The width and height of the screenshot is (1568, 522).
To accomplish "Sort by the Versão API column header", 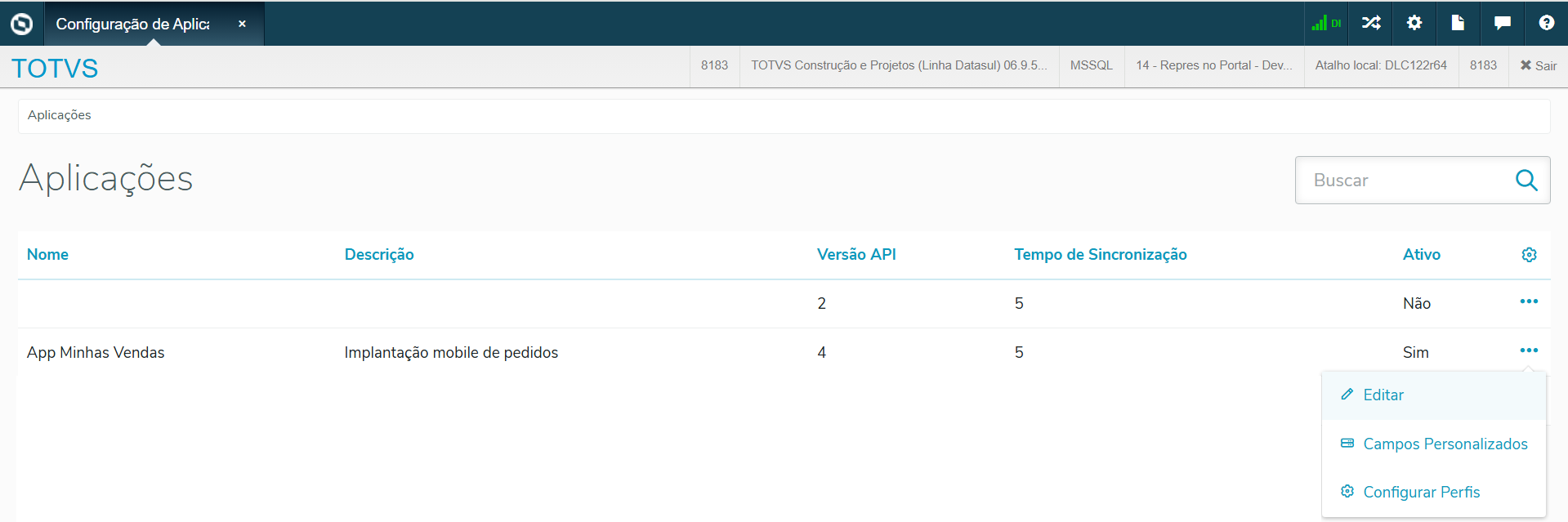I will click(856, 255).
